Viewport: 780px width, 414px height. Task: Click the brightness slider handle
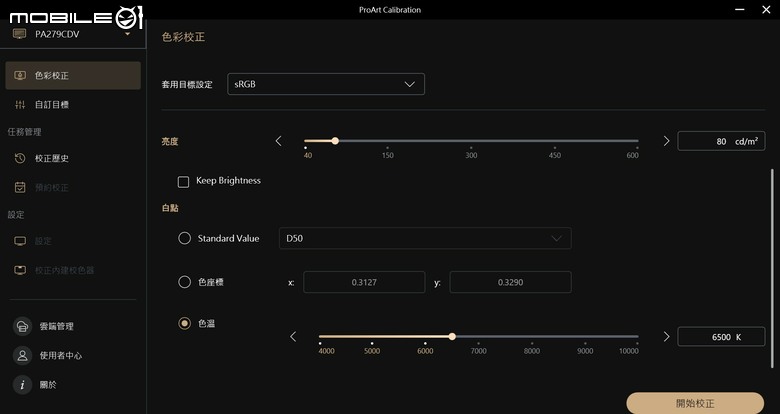335,141
